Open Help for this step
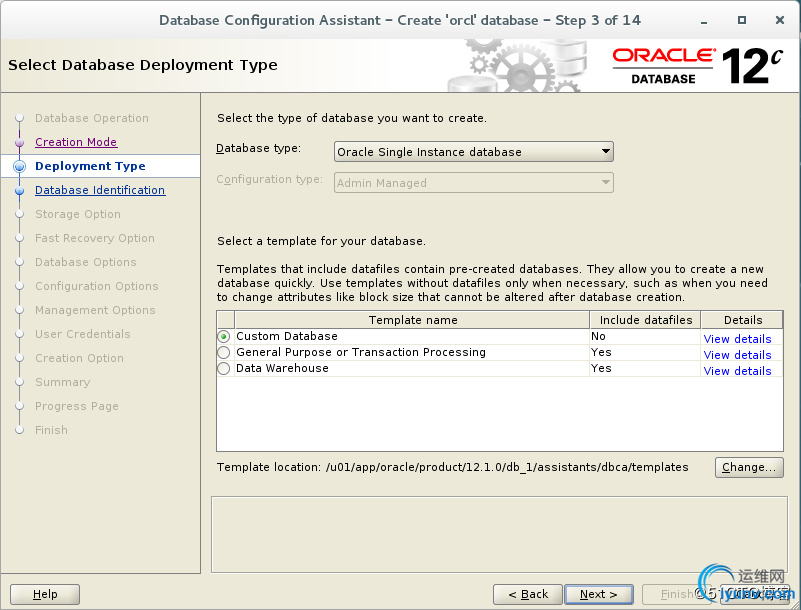Image resolution: width=801 pixels, height=610 pixels. [45, 594]
